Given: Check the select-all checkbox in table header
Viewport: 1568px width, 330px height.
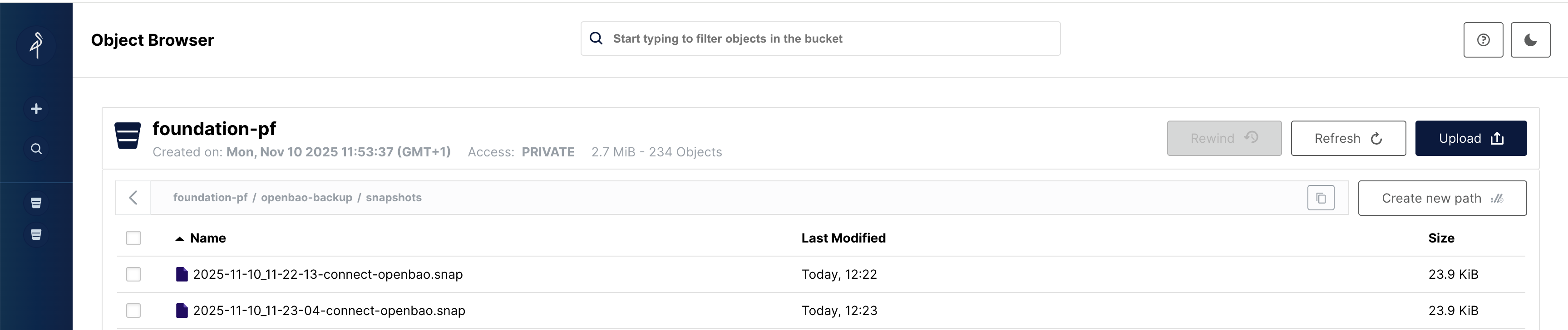Looking at the screenshot, I should point(133,238).
